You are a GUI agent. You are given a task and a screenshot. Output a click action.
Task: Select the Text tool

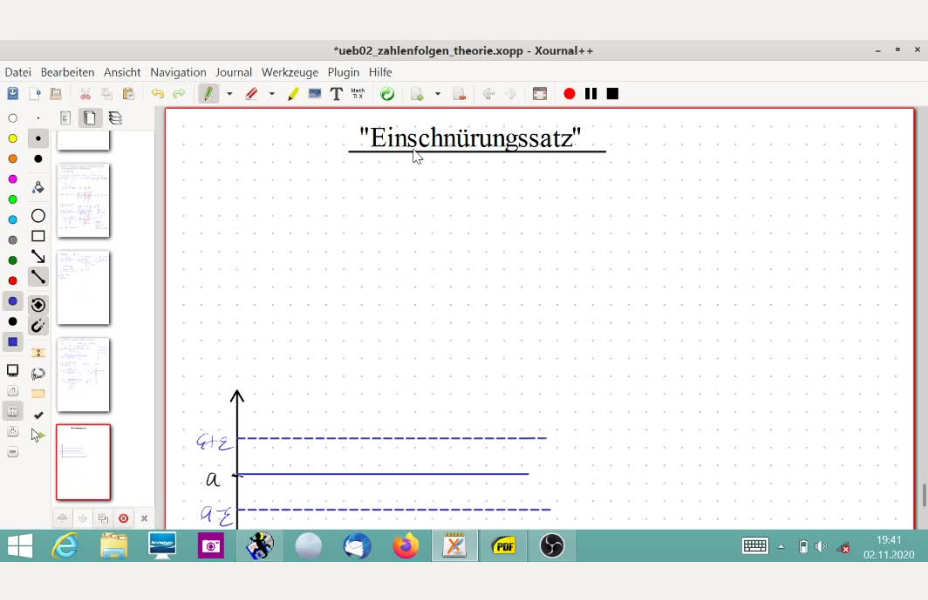pos(336,93)
